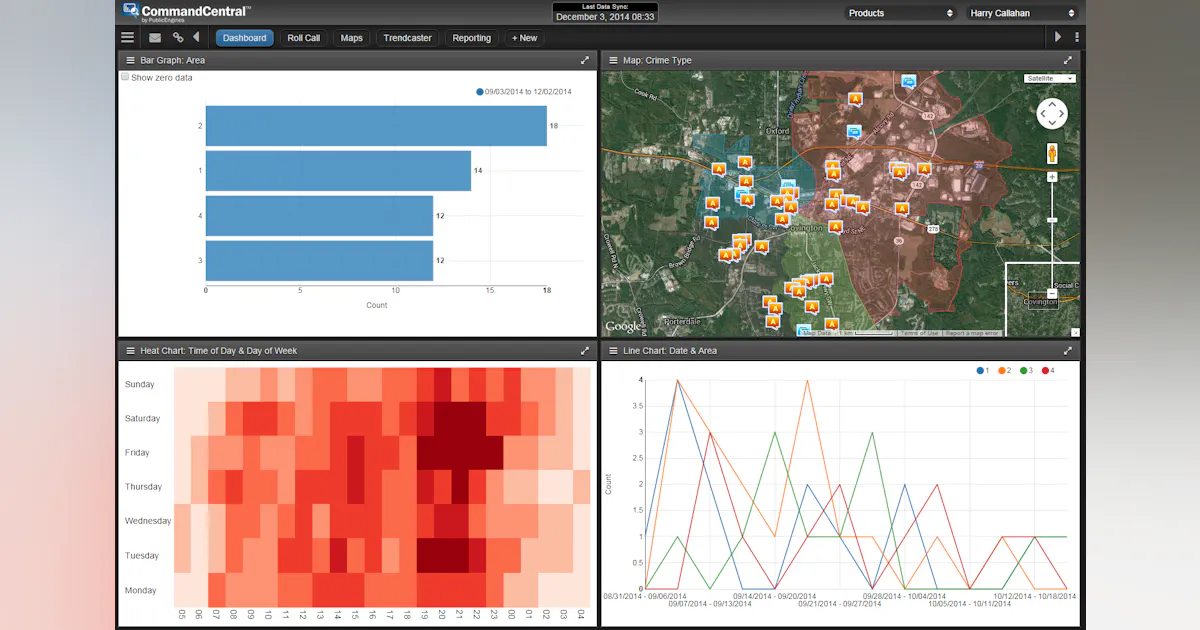
Task: Click the Bar Graph: Area panel title
Action: (x=173, y=60)
